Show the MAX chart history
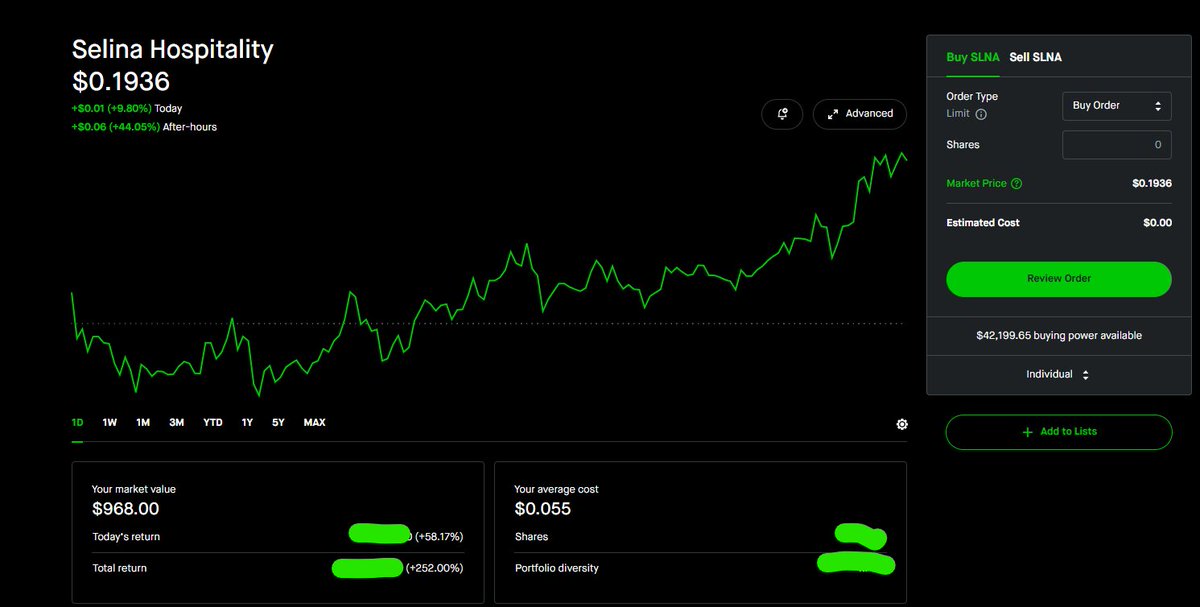This screenshot has height=607, width=1200. pos(314,422)
